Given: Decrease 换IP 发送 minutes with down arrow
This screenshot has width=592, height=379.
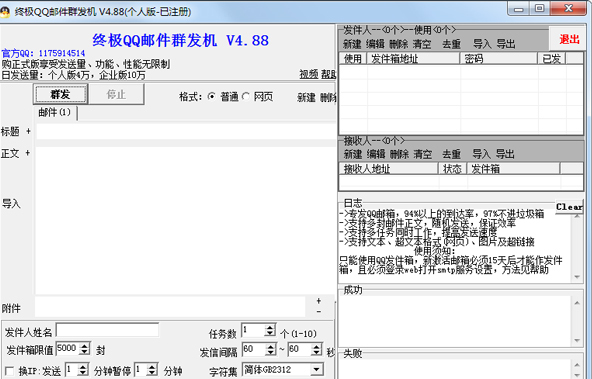Looking at the screenshot, I should pyautogui.click(x=83, y=373).
